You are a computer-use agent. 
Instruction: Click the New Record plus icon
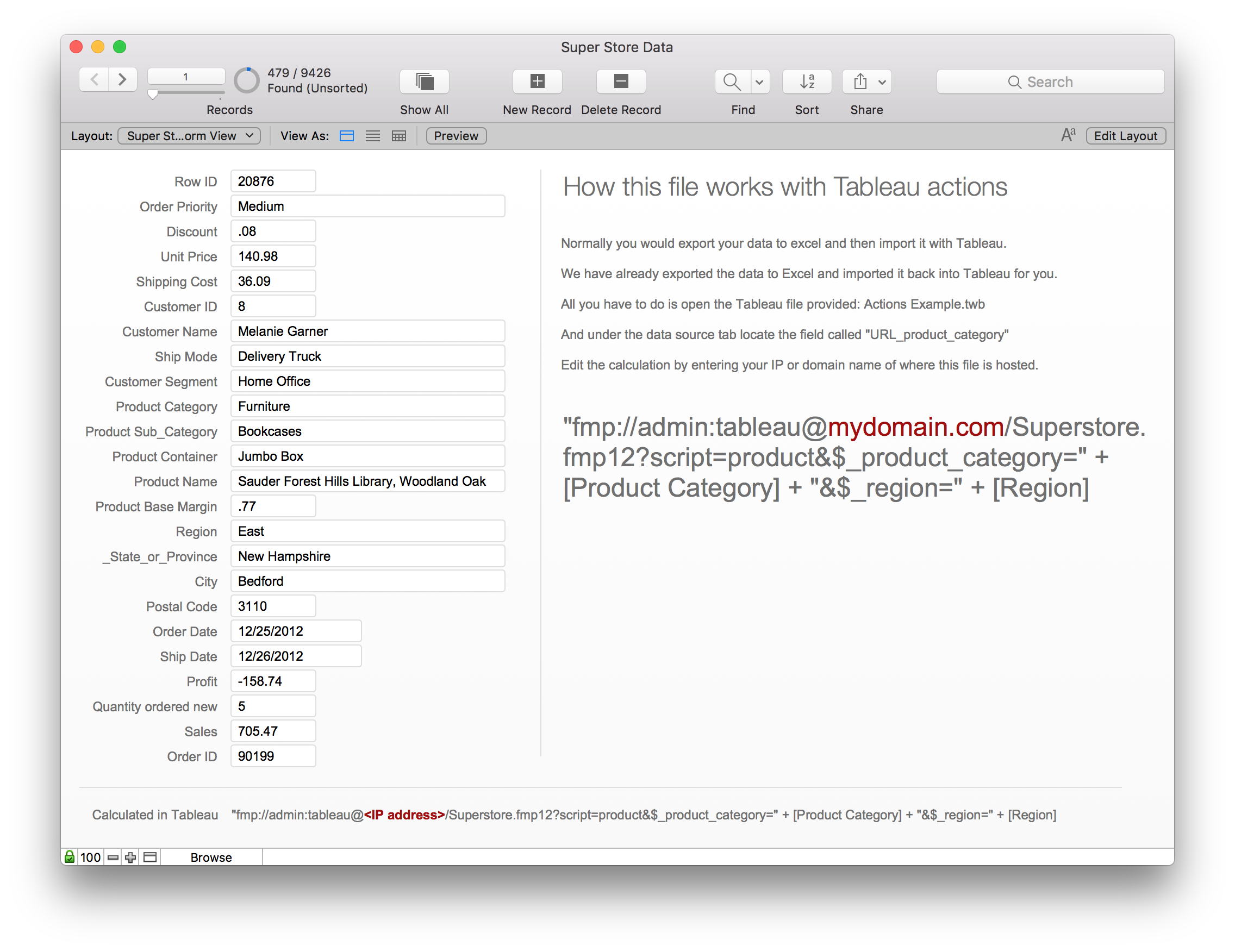(537, 82)
